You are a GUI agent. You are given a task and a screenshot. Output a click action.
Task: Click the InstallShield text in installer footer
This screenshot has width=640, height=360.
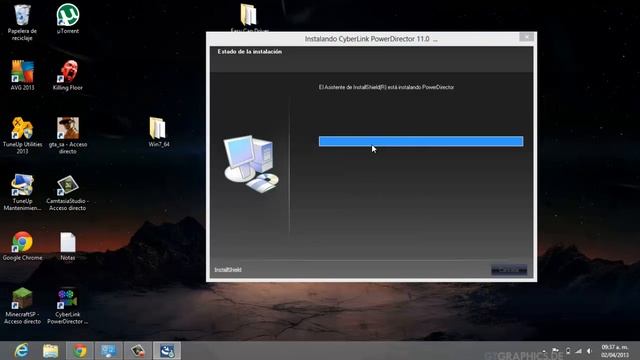pos(228,270)
